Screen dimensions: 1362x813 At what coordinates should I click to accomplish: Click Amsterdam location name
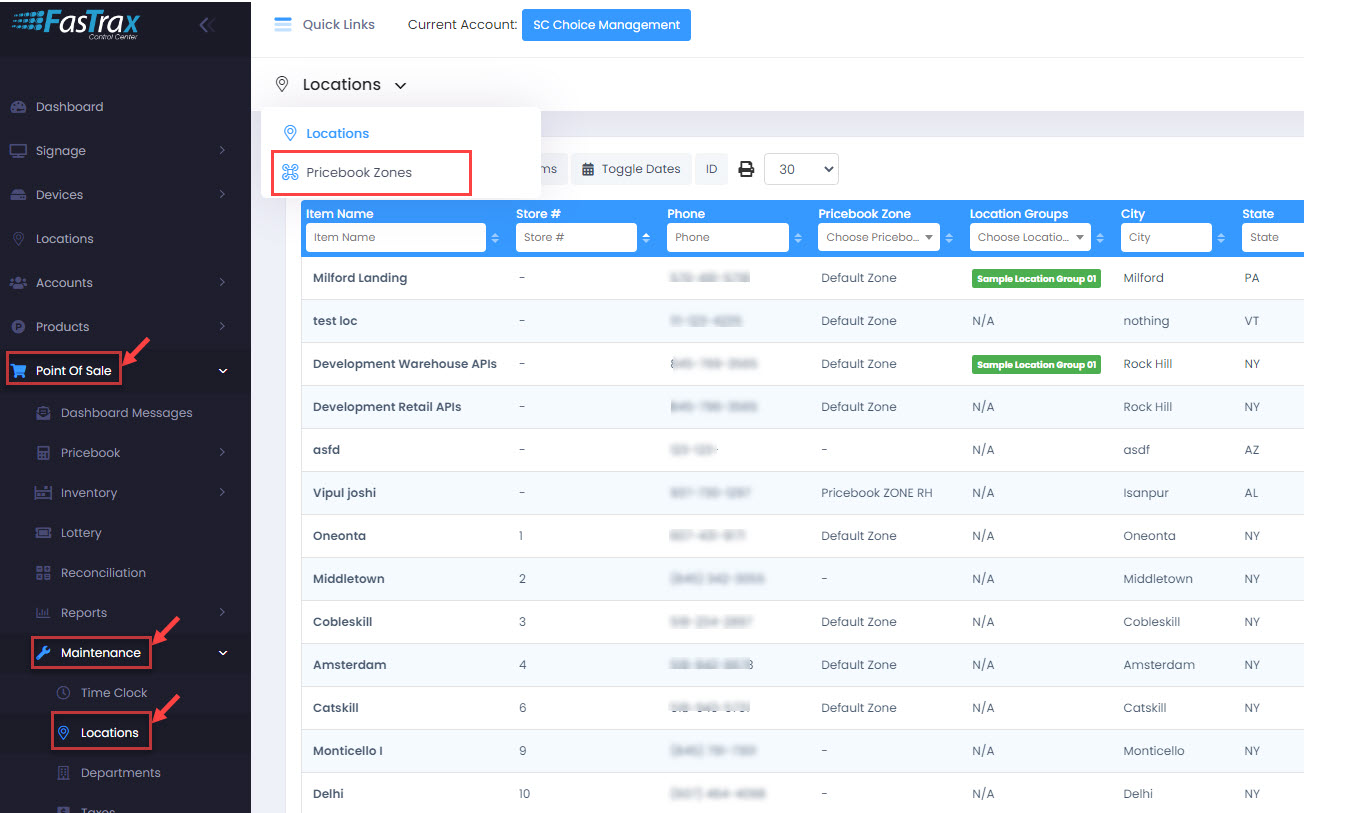pyautogui.click(x=350, y=665)
